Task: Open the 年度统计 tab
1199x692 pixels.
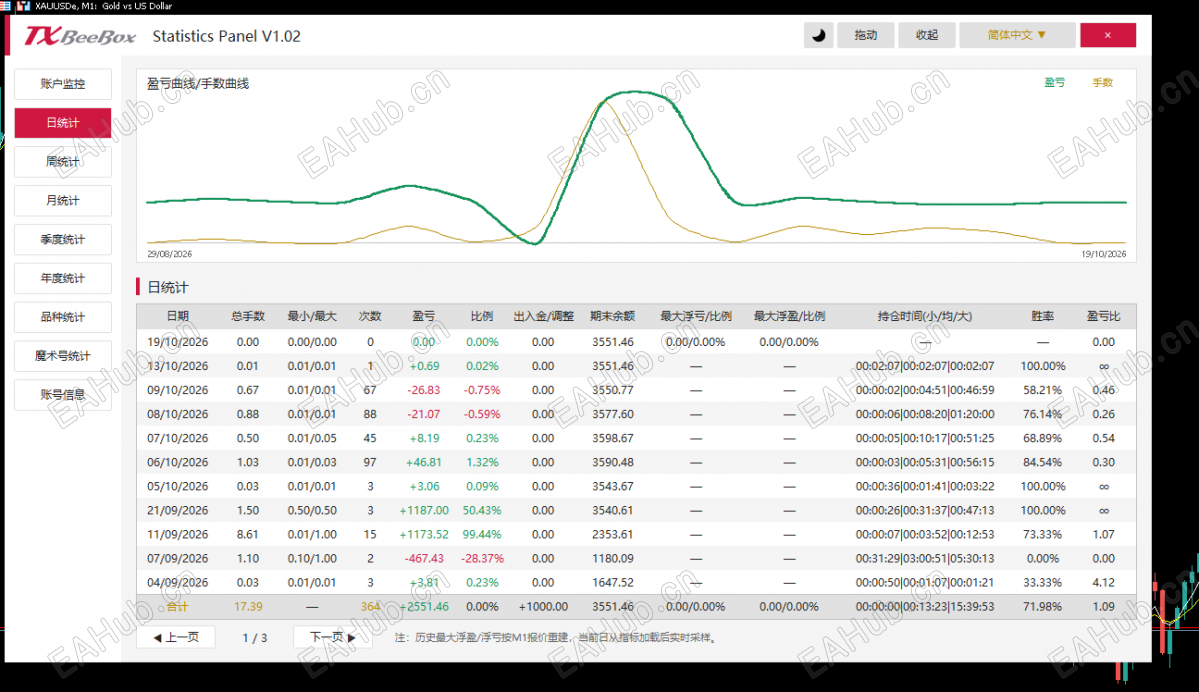Action: [63, 278]
